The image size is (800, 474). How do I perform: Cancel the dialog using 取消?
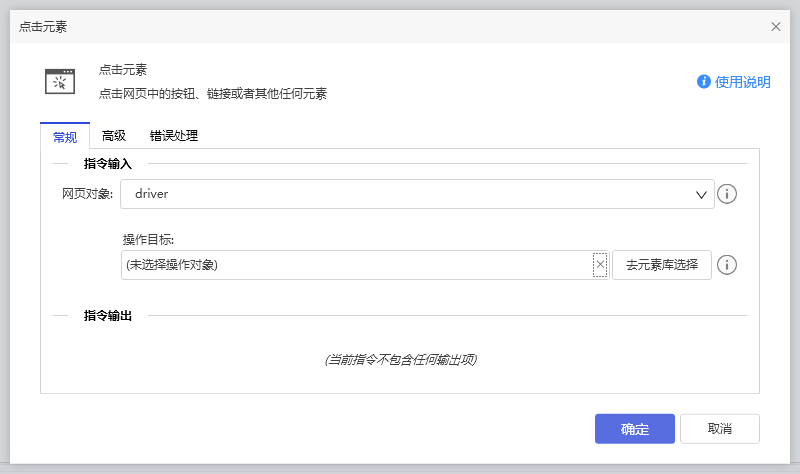pos(719,429)
